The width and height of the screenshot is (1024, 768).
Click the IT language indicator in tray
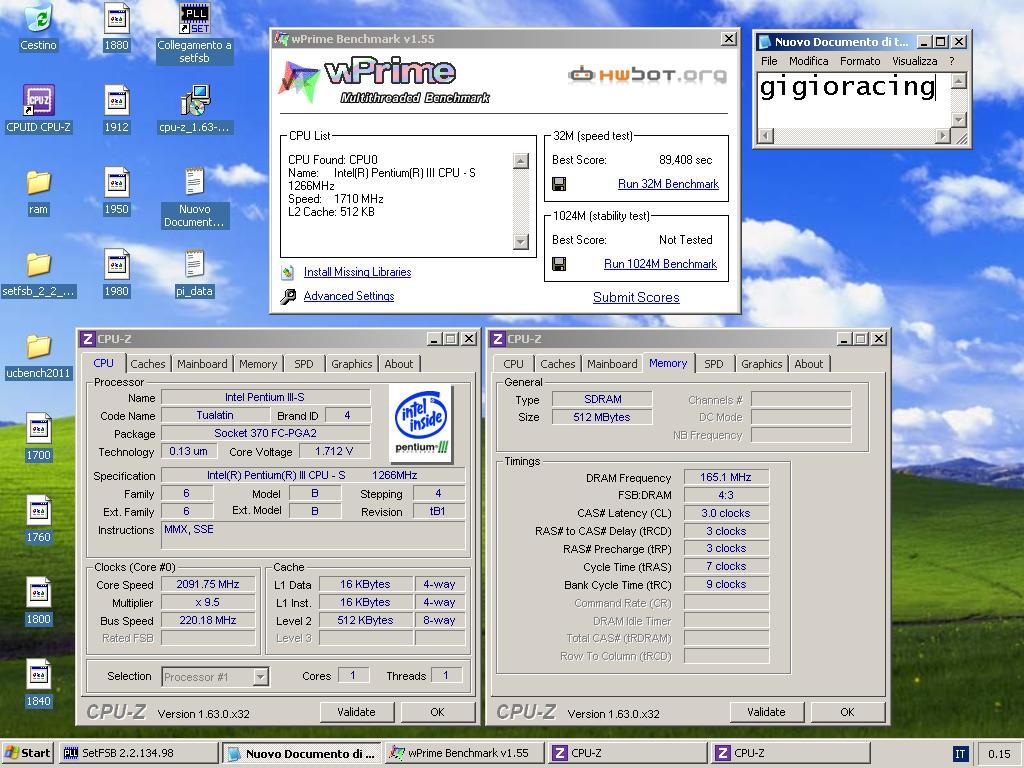coord(960,754)
